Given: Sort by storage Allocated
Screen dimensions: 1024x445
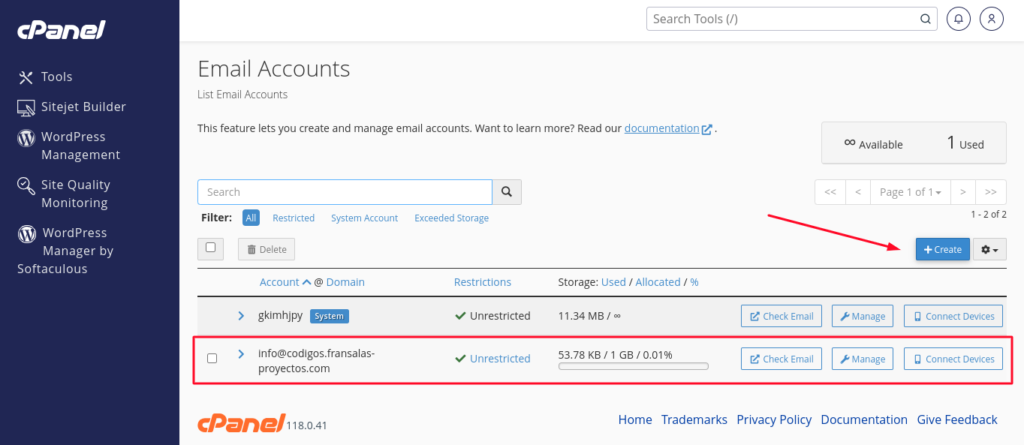Looking at the screenshot, I should [x=658, y=282].
